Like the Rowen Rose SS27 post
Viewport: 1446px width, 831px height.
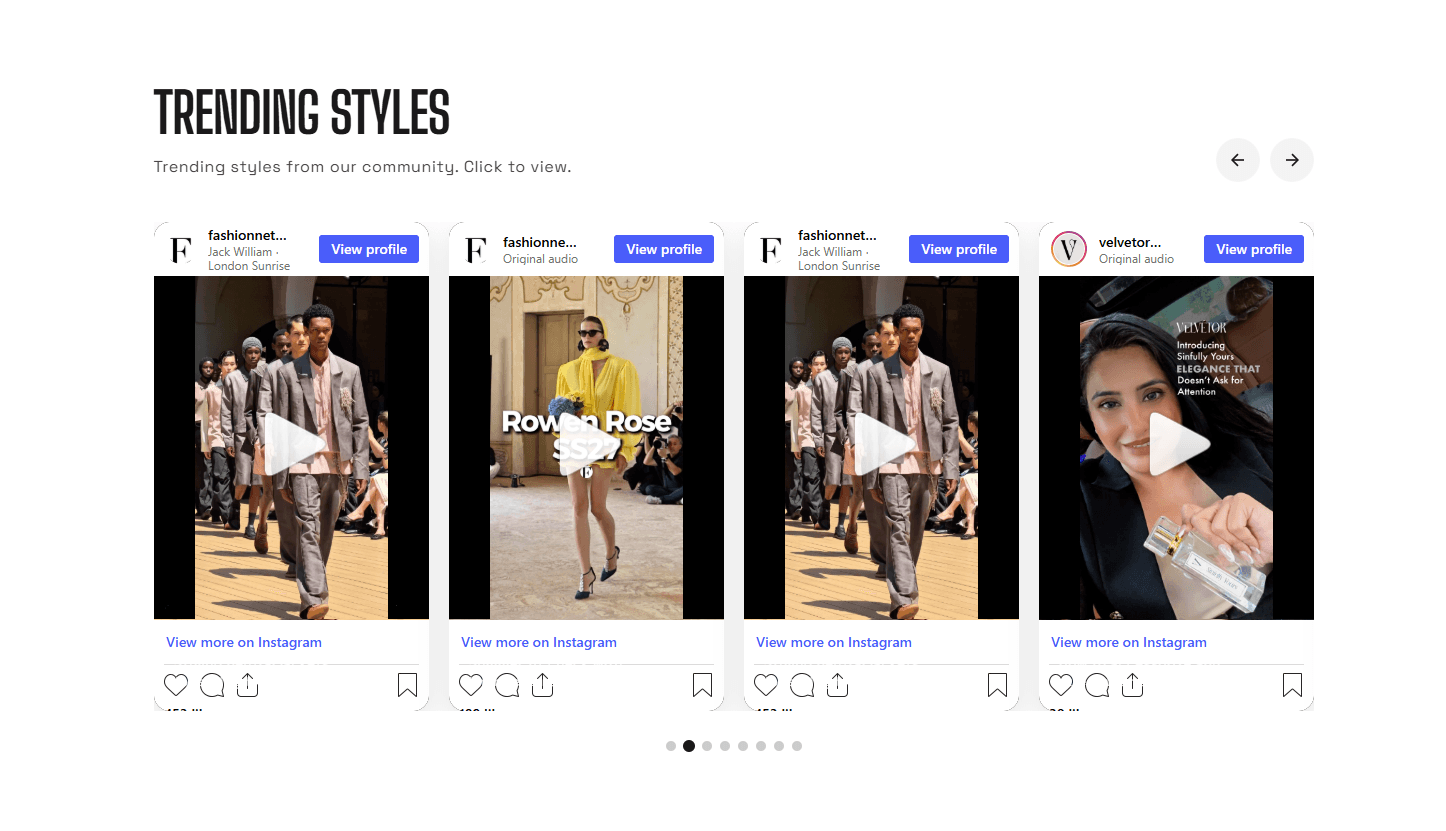(471, 685)
